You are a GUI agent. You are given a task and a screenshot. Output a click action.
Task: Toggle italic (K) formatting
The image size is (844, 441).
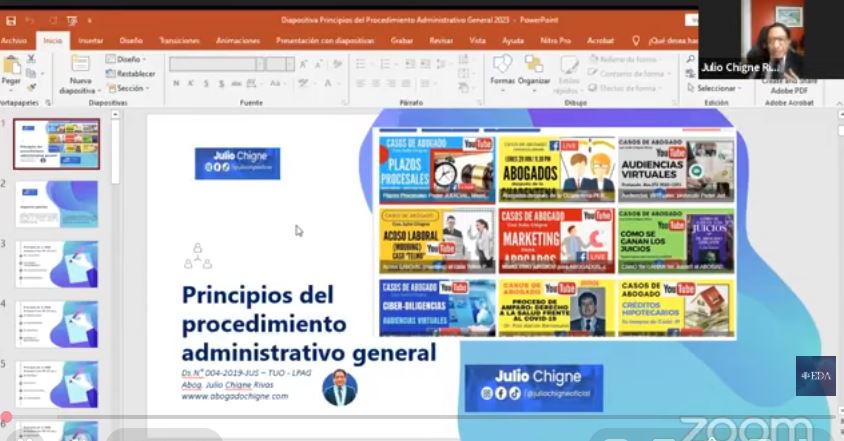pyautogui.click(x=191, y=83)
